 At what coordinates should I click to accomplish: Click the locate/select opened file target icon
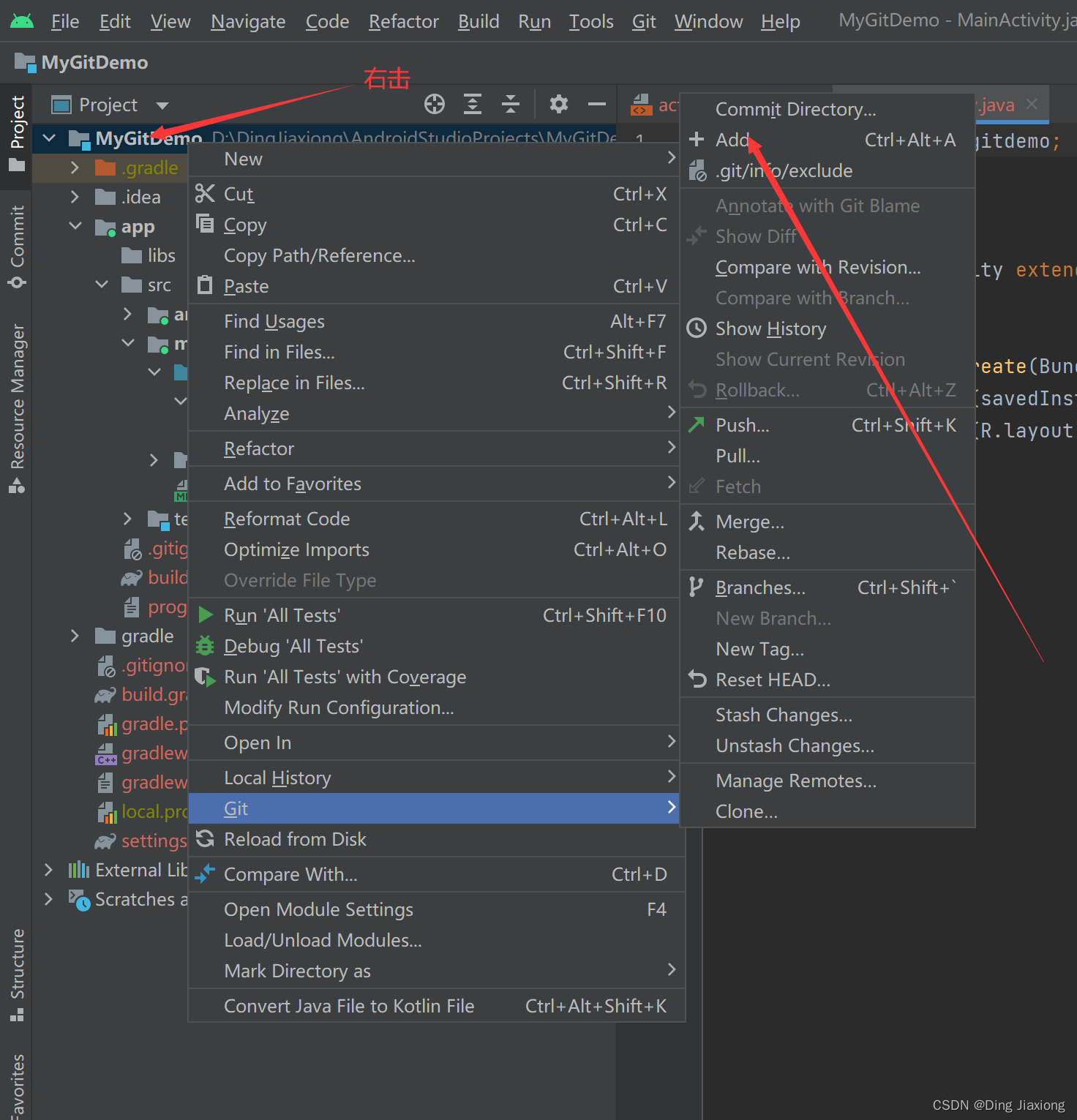coord(435,105)
